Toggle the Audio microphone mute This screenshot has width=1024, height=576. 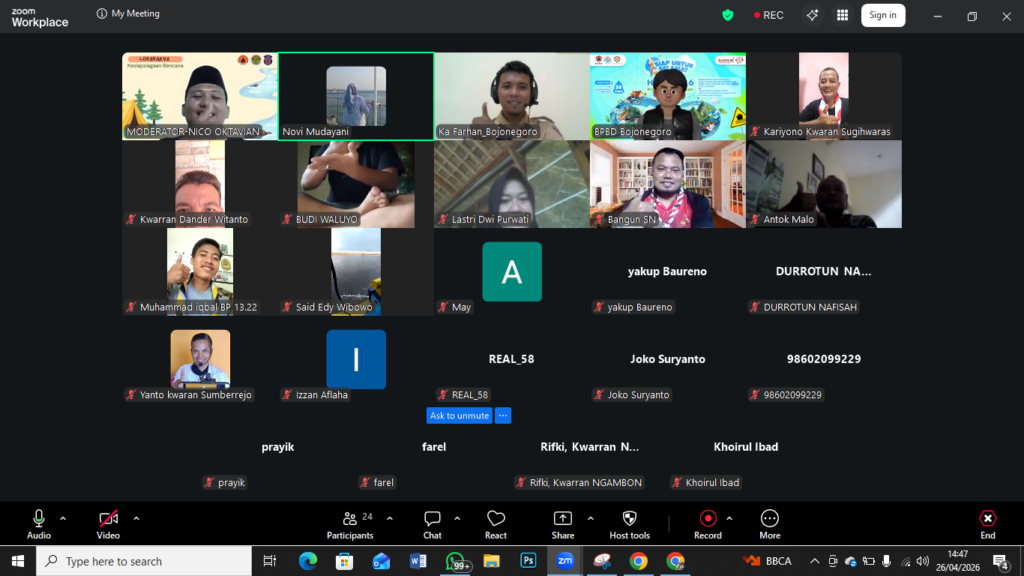[39, 523]
